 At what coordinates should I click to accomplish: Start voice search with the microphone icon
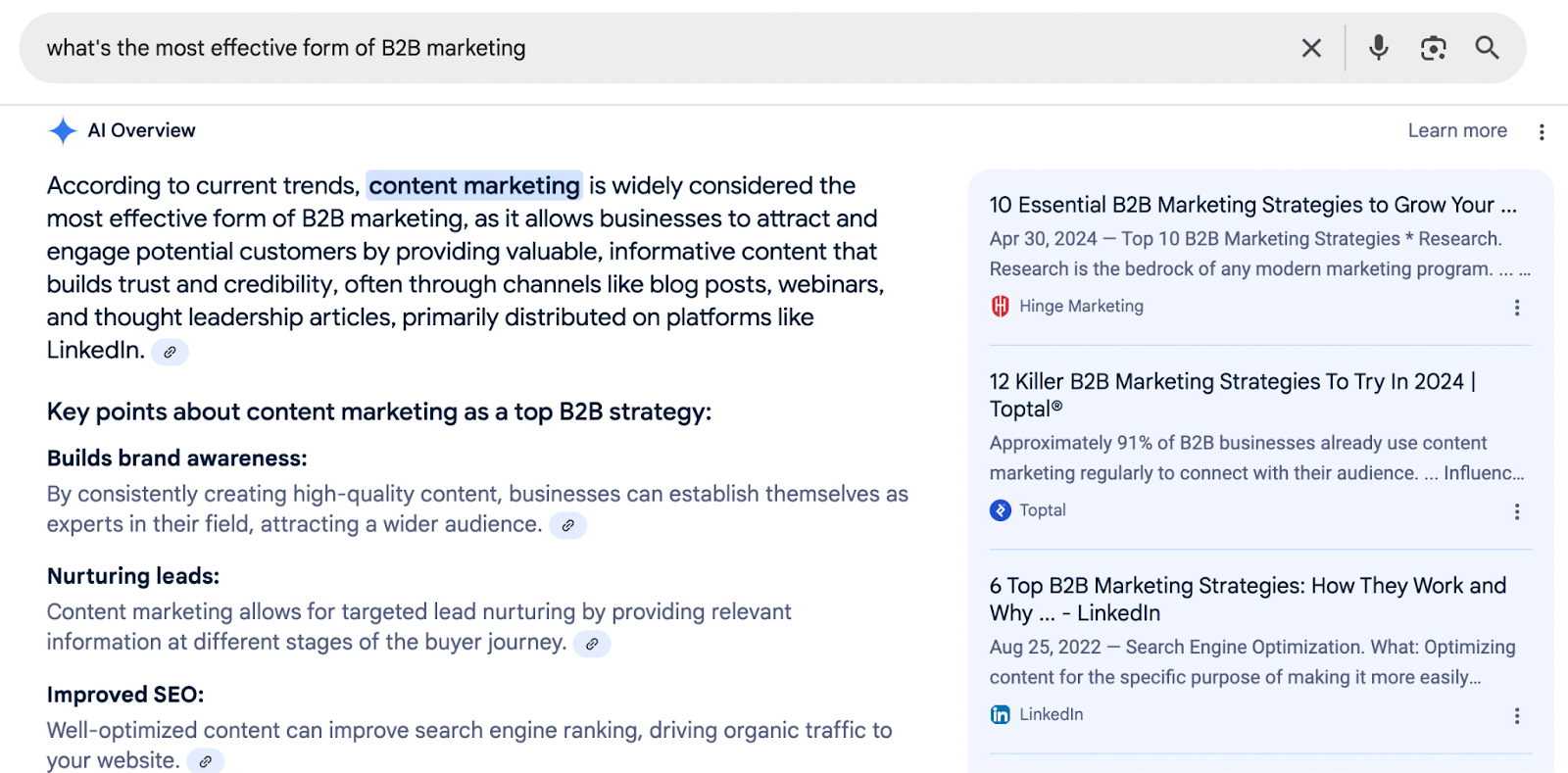pyautogui.click(x=1379, y=48)
